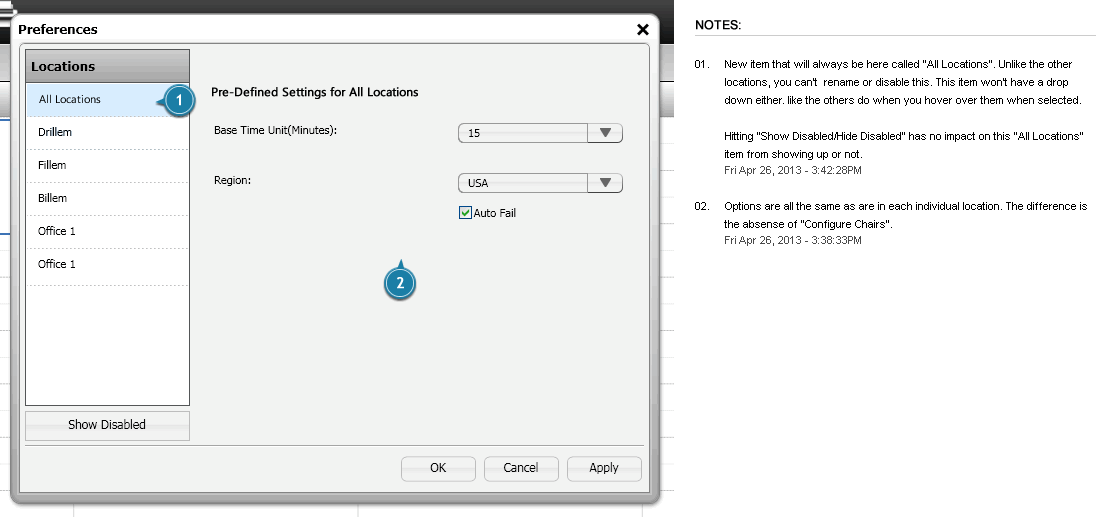Select the Fillem location
The height and width of the screenshot is (517, 1115).
pos(107,166)
